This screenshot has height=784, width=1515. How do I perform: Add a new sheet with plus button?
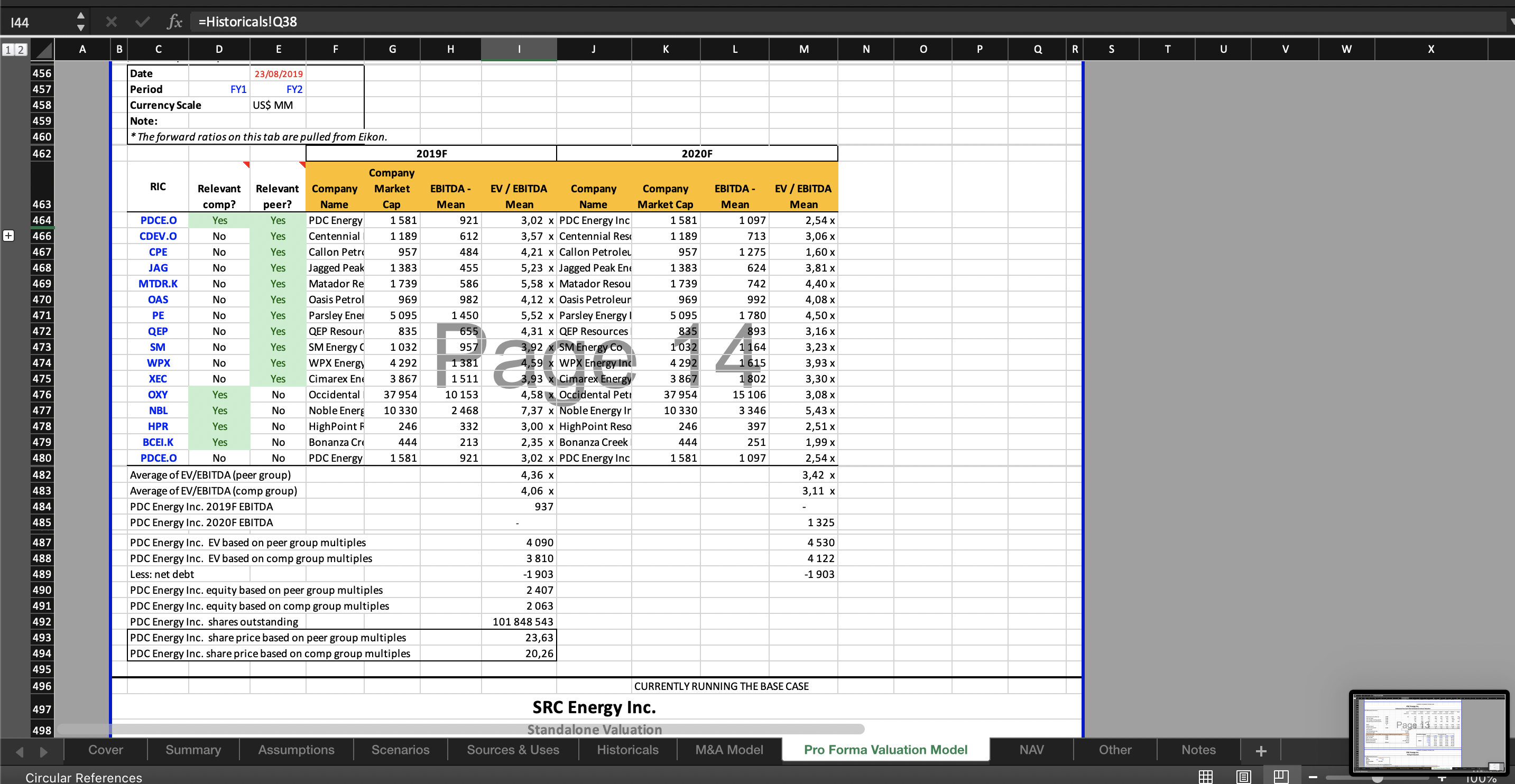(x=1260, y=751)
